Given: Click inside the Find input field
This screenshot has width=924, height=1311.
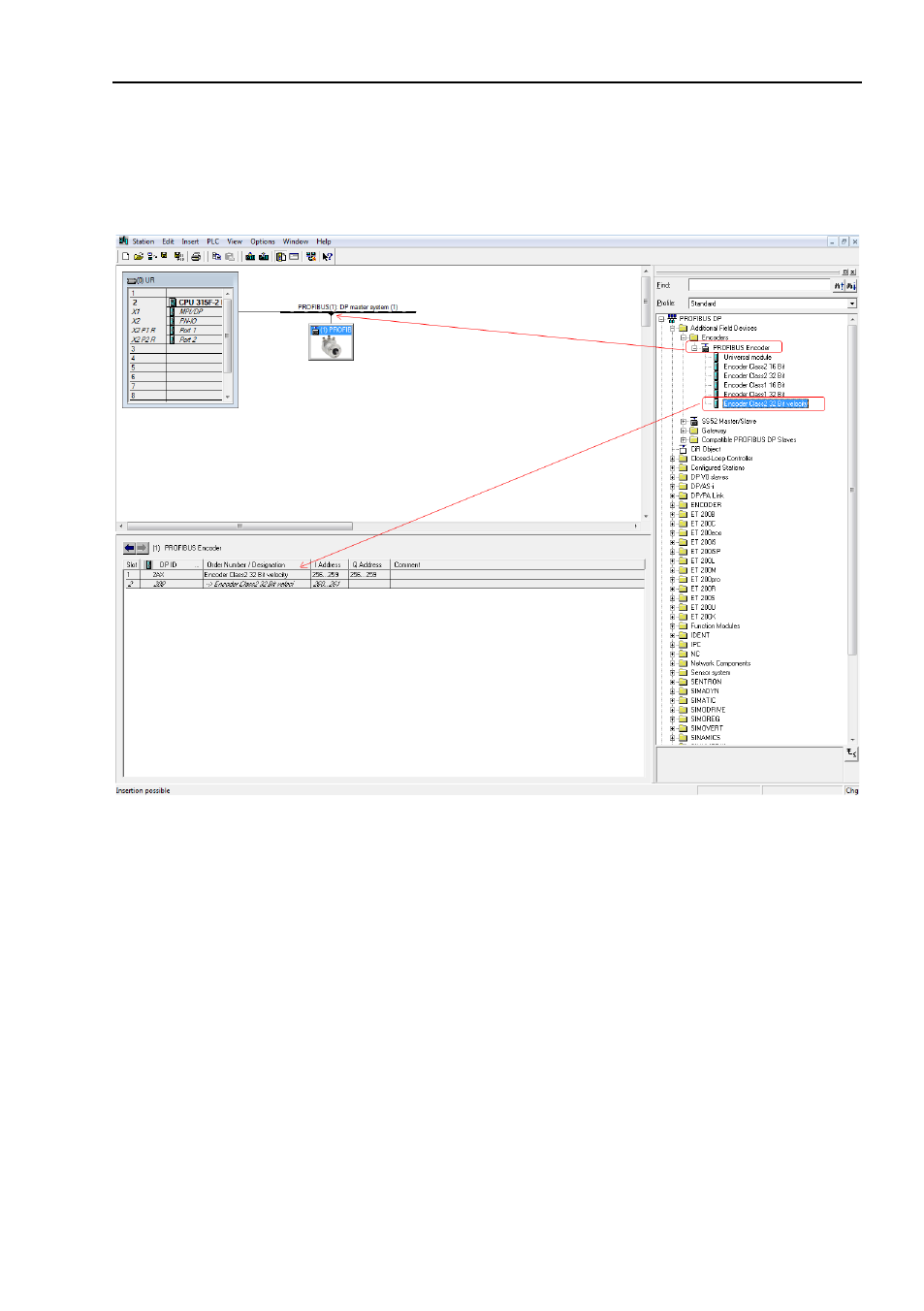Looking at the screenshot, I should pyautogui.click(x=759, y=285).
